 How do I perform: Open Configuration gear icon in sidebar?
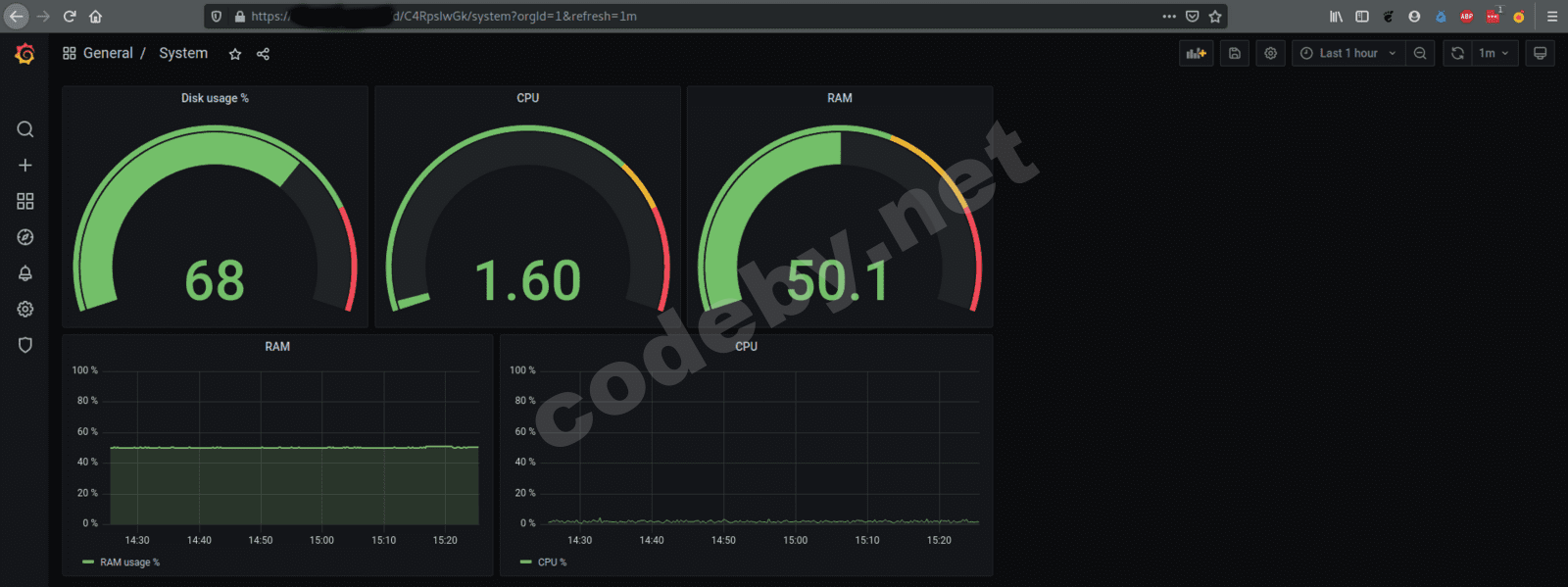(x=25, y=310)
